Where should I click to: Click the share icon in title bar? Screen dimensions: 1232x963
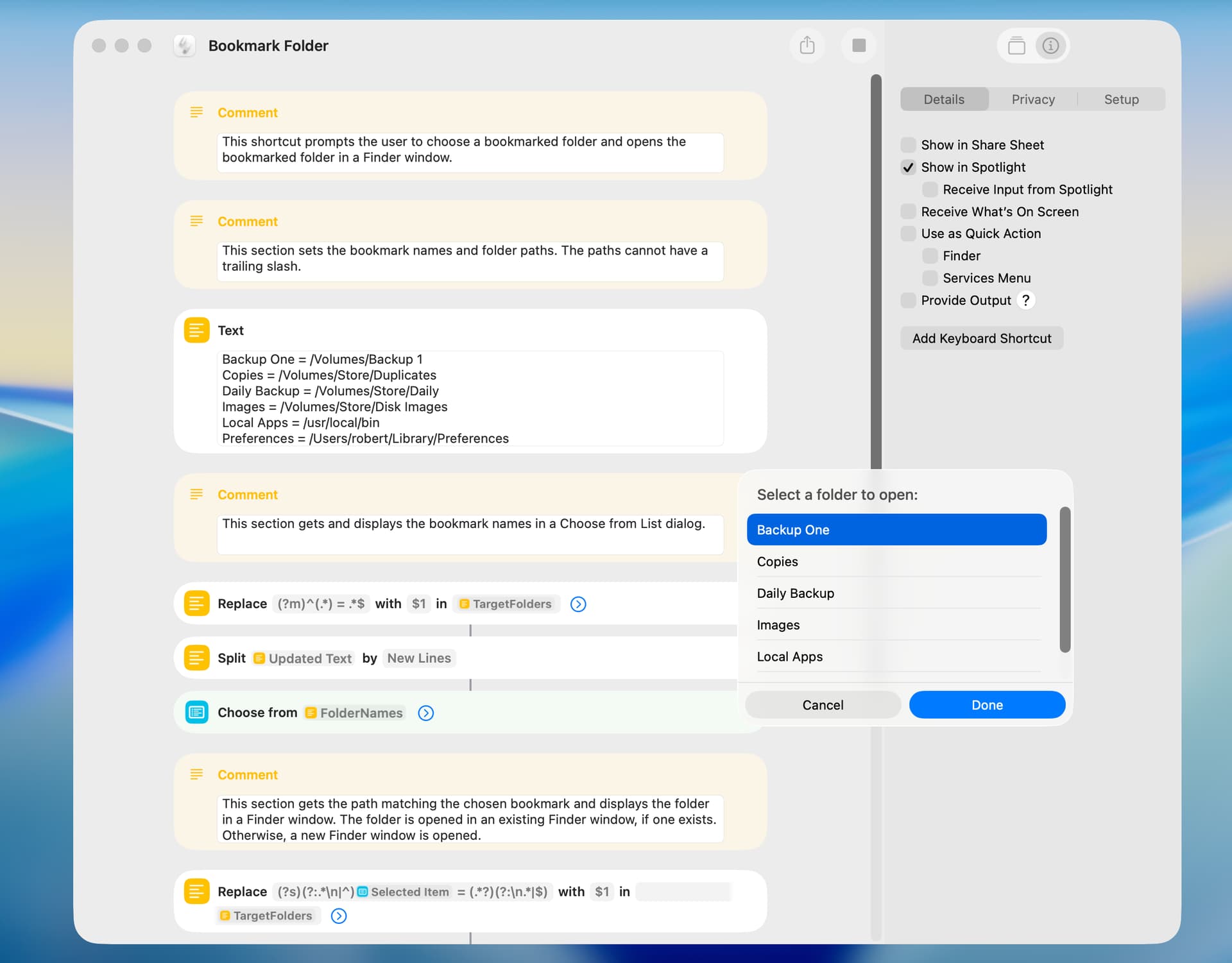[x=807, y=46]
